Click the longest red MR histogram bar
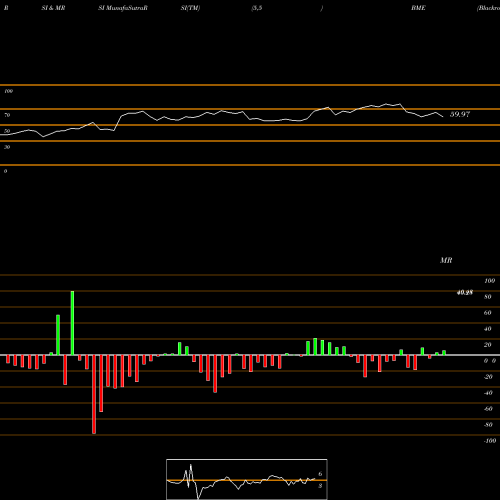Viewport: 500px width, 500px height. click(x=94, y=394)
